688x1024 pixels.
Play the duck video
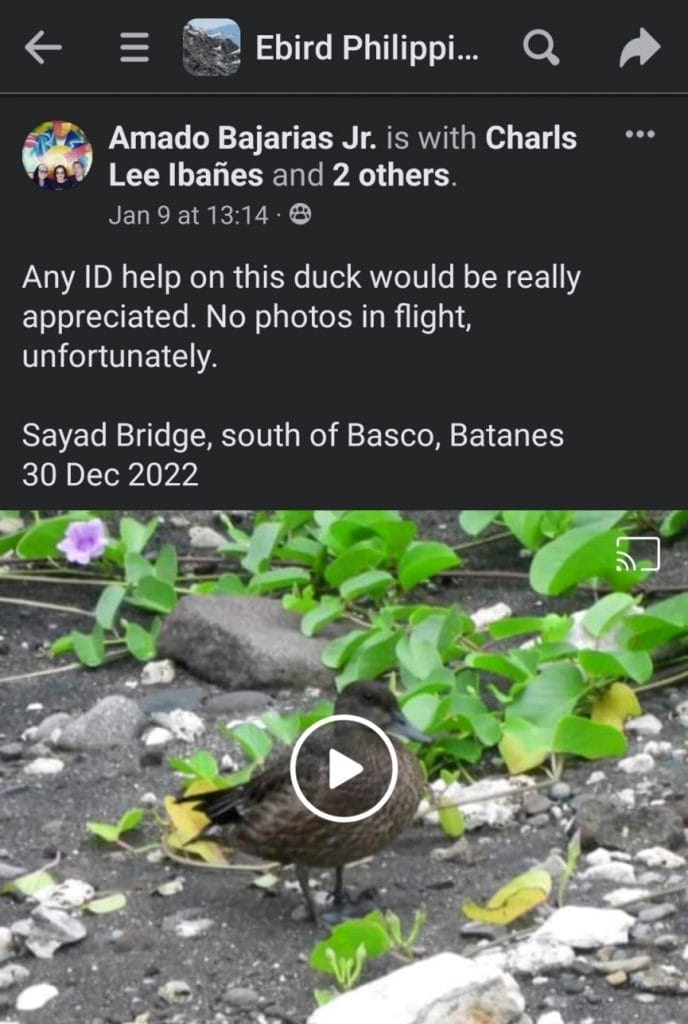(x=343, y=769)
